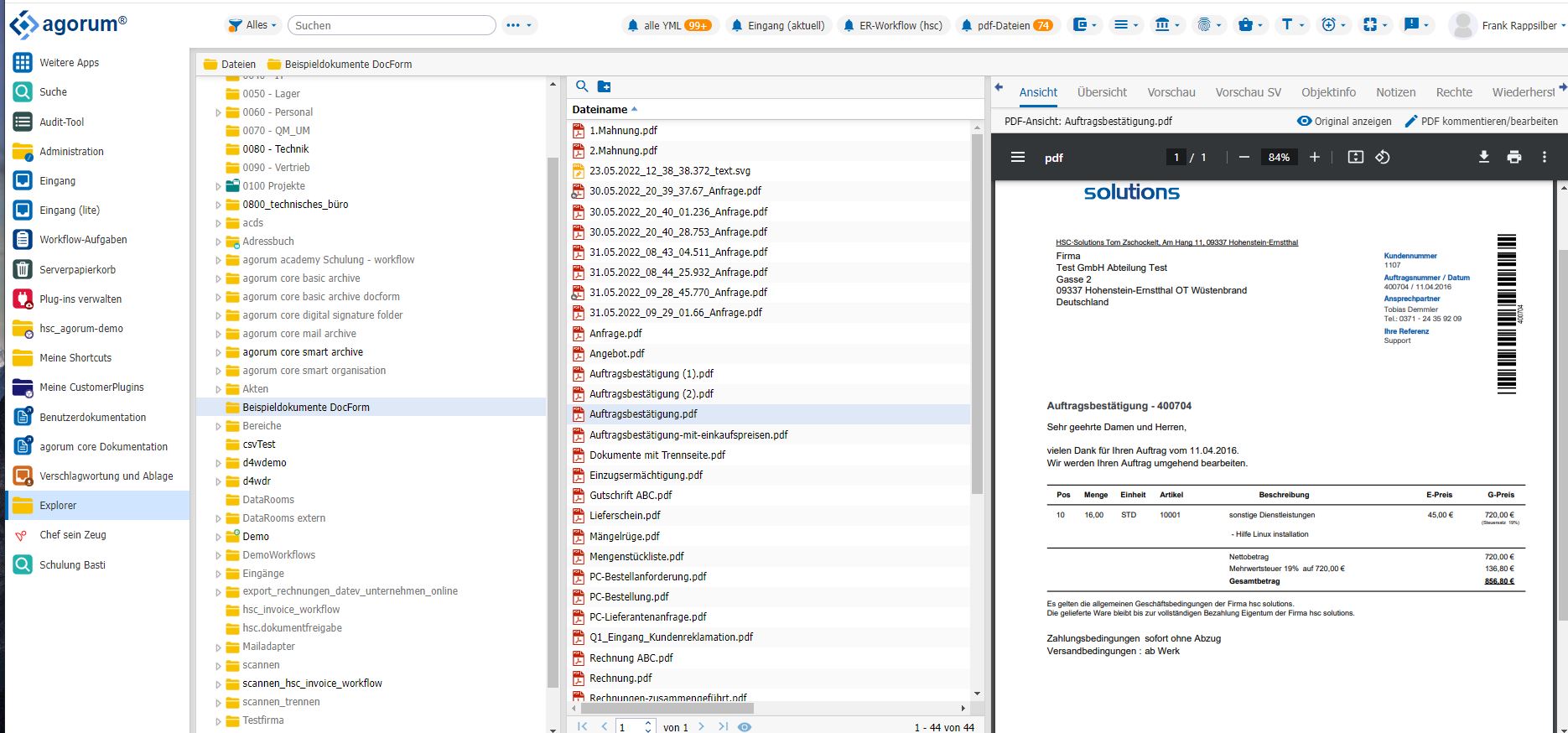Zoom in with the PDF plus icon
The width and height of the screenshot is (1568, 733).
[1314, 157]
